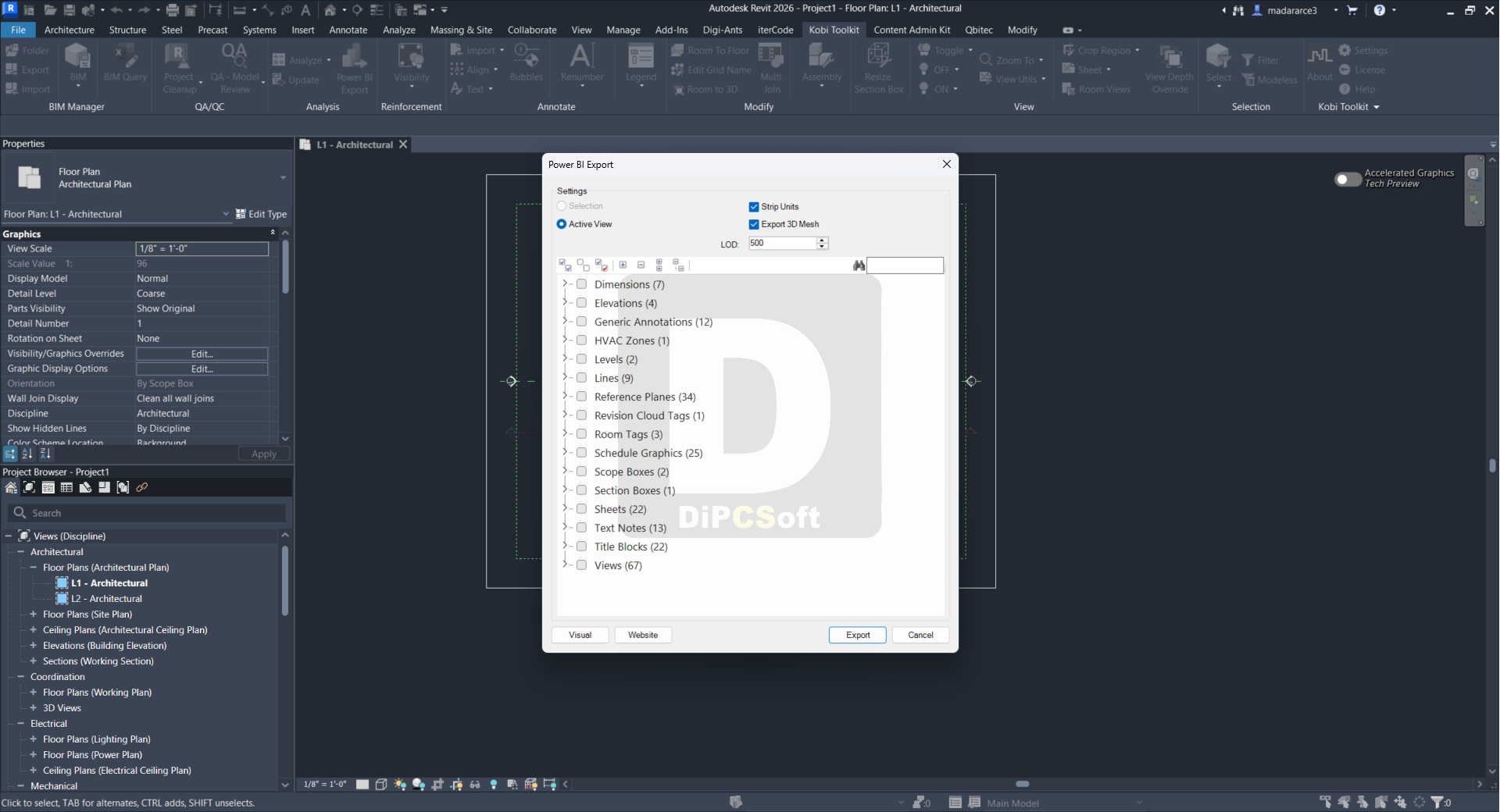Viewport: 1500px width, 812px height.
Task: Open the Kobi Toolkit panel dropdown arrow
Action: (x=1376, y=107)
